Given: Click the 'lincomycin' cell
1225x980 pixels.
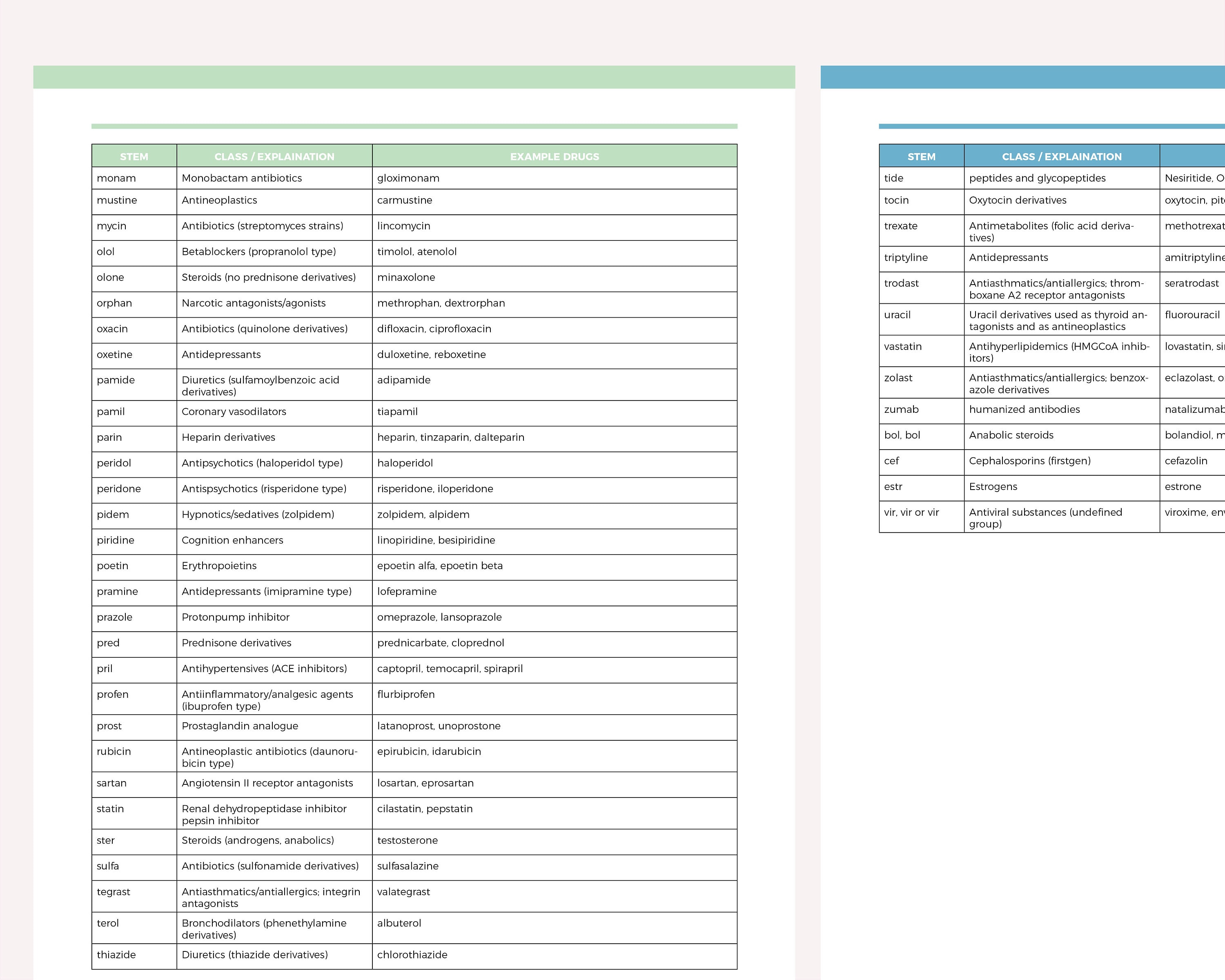Looking at the screenshot, I should (x=555, y=227).
